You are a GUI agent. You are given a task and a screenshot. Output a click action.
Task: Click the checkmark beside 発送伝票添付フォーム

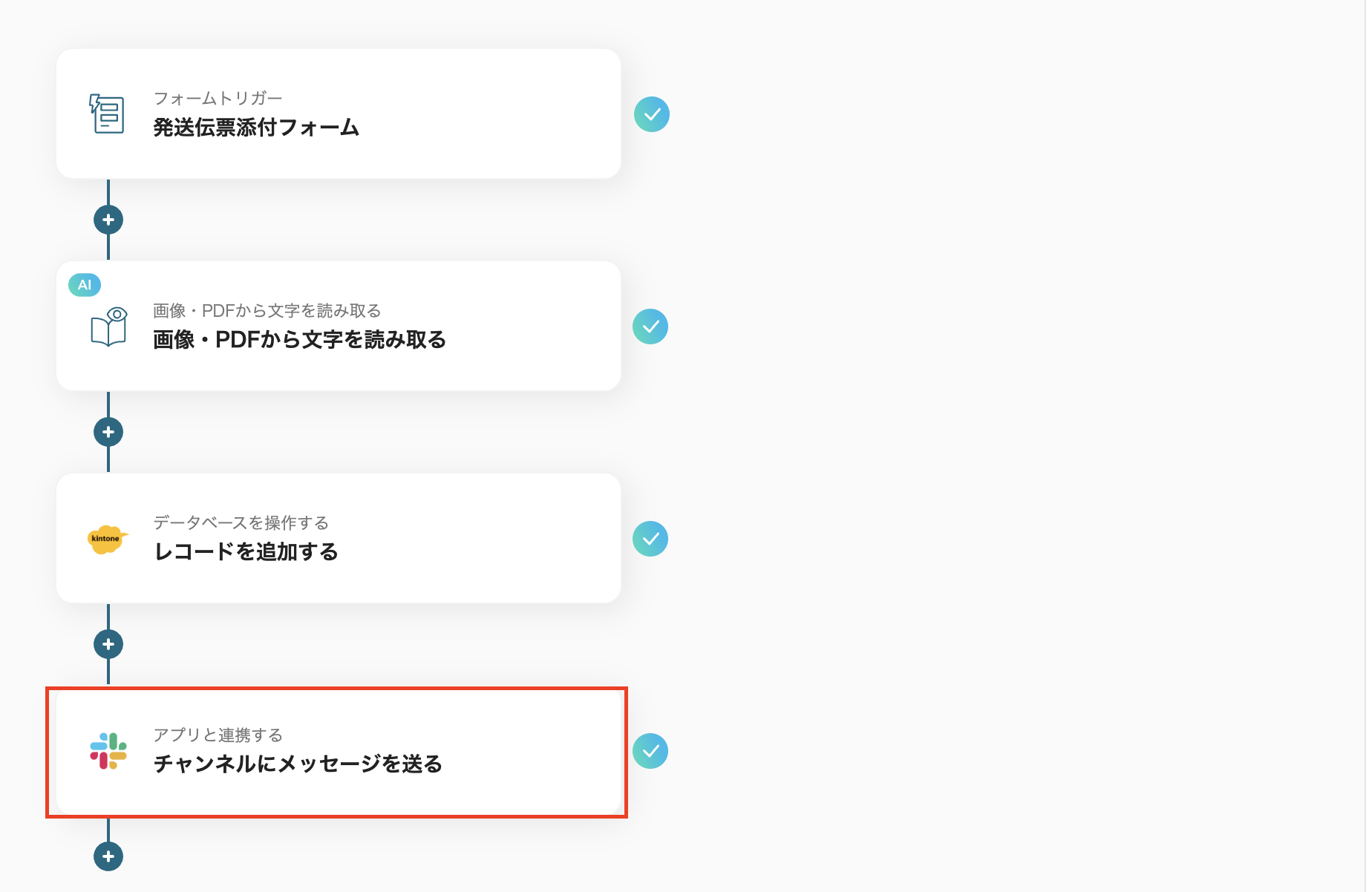[x=652, y=114]
